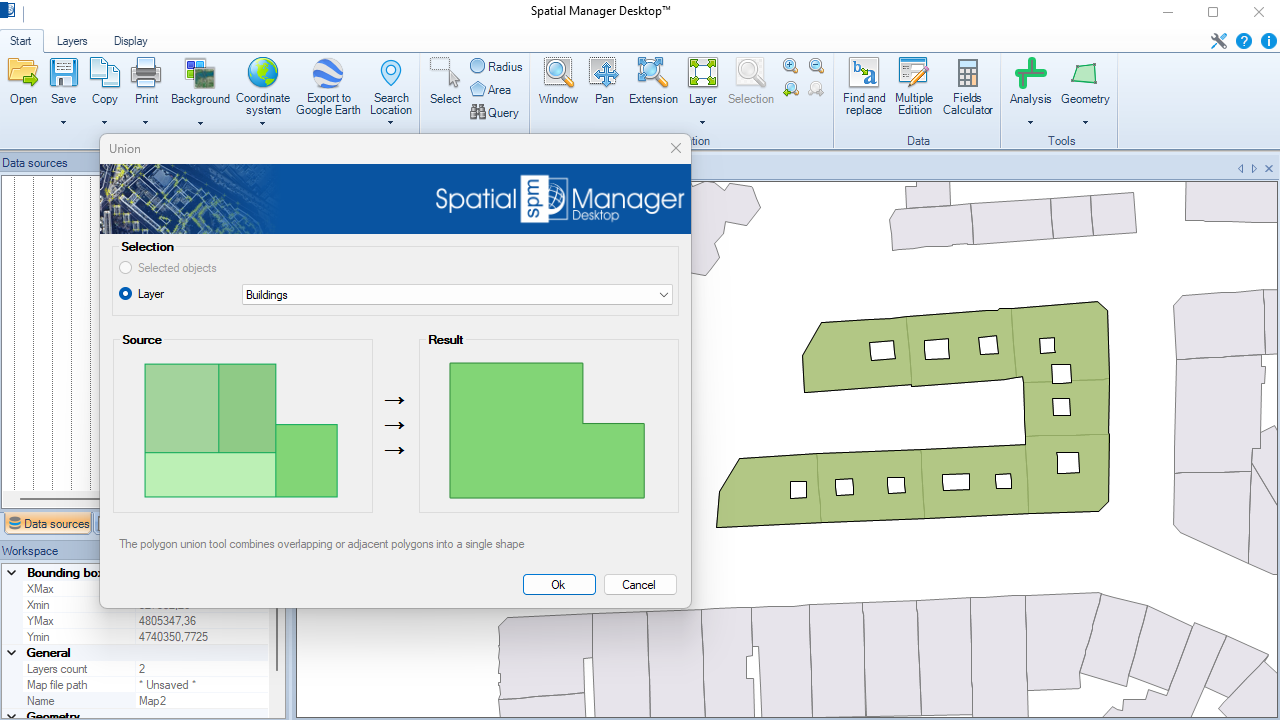Open the Search Location pin tool
Screen dimensions: 1280x720
pyautogui.click(x=391, y=73)
